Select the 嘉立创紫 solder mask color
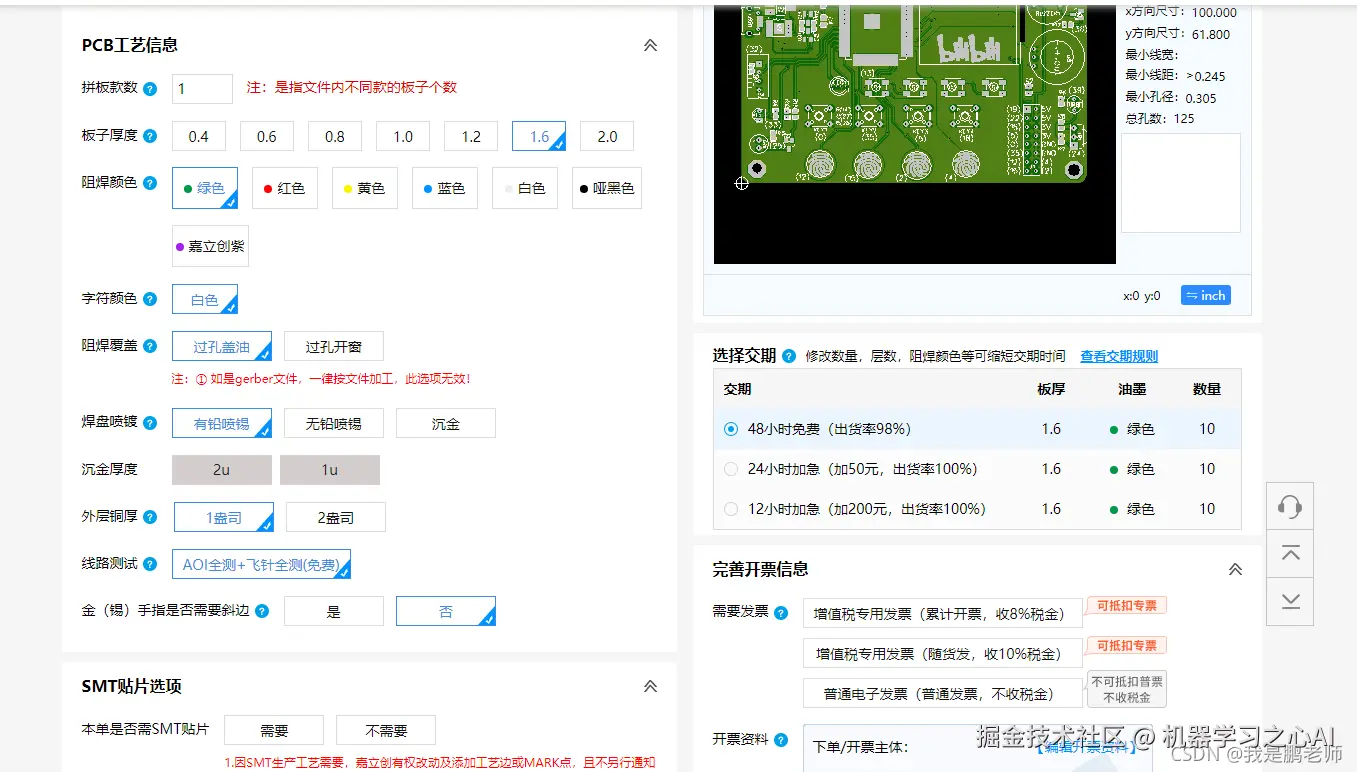Viewport: 1357px width, 772px height. click(210, 245)
